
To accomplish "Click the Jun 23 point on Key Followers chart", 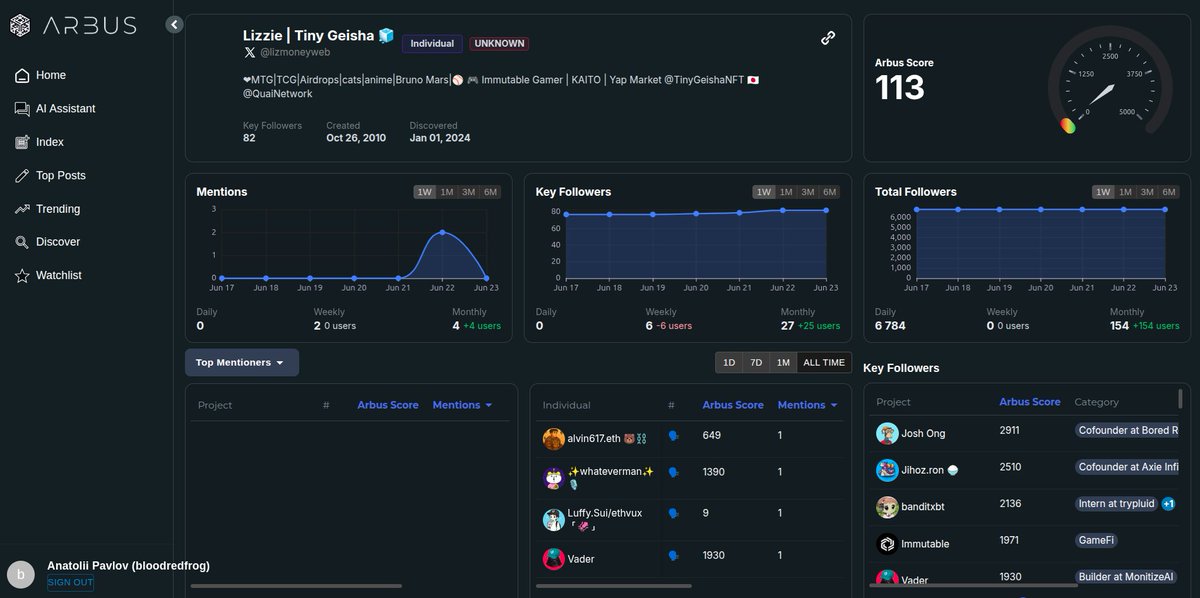I will click(x=826, y=210).
